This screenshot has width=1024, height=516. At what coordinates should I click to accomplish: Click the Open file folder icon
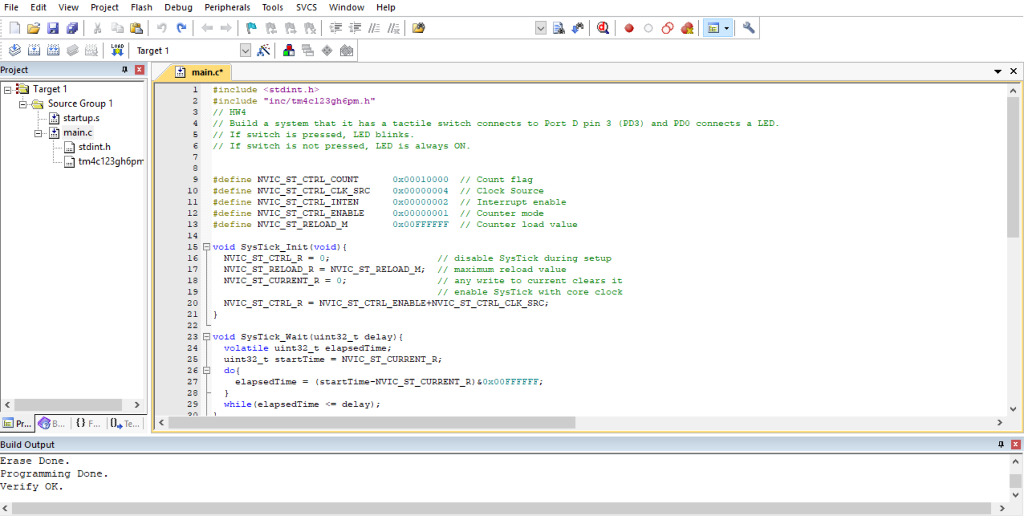tap(34, 28)
